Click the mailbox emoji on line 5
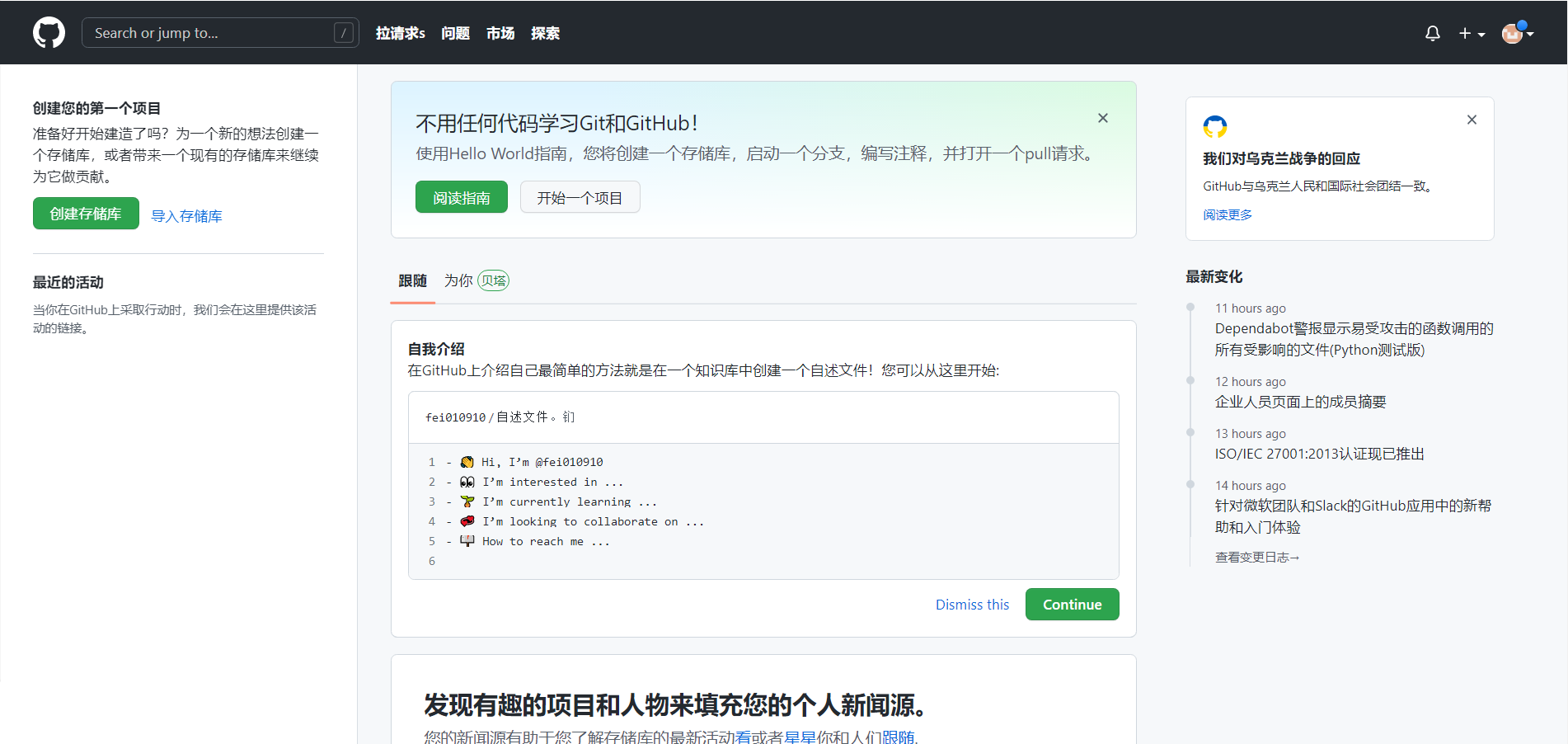 click(467, 541)
